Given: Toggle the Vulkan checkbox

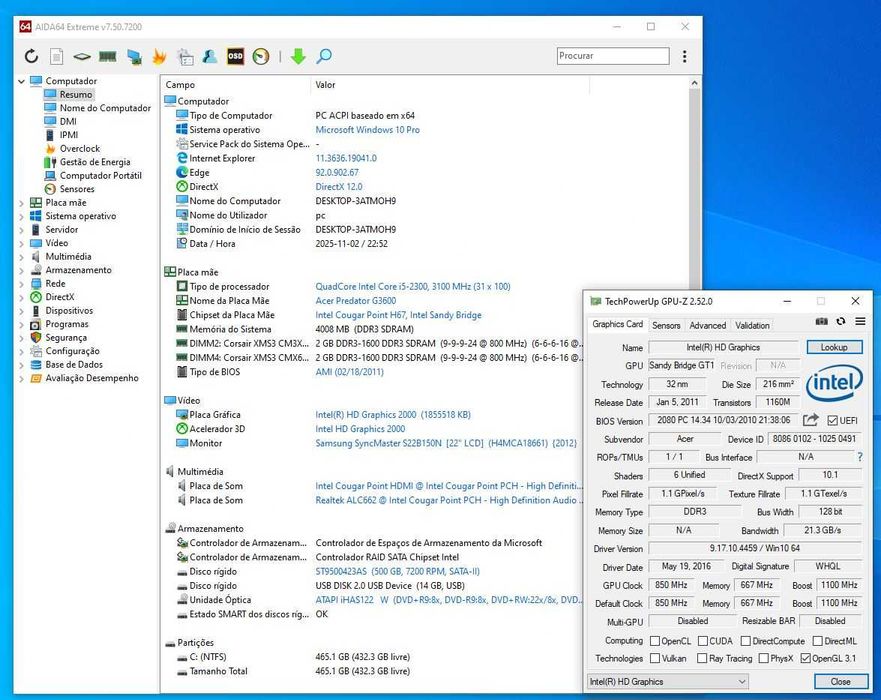Looking at the screenshot, I should pos(655,658).
